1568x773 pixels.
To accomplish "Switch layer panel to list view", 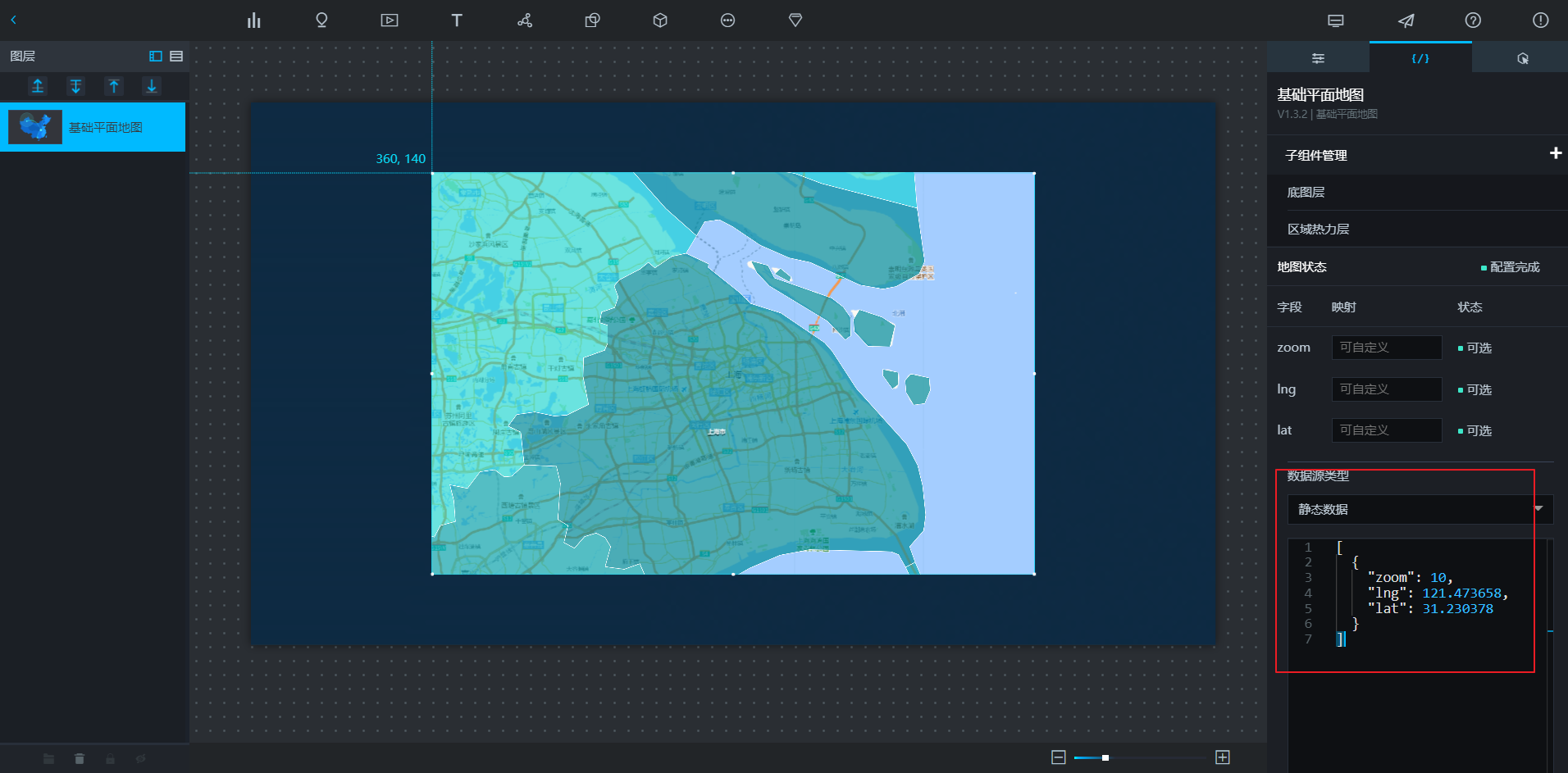I will pyautogui.click(x=176, y=57).
